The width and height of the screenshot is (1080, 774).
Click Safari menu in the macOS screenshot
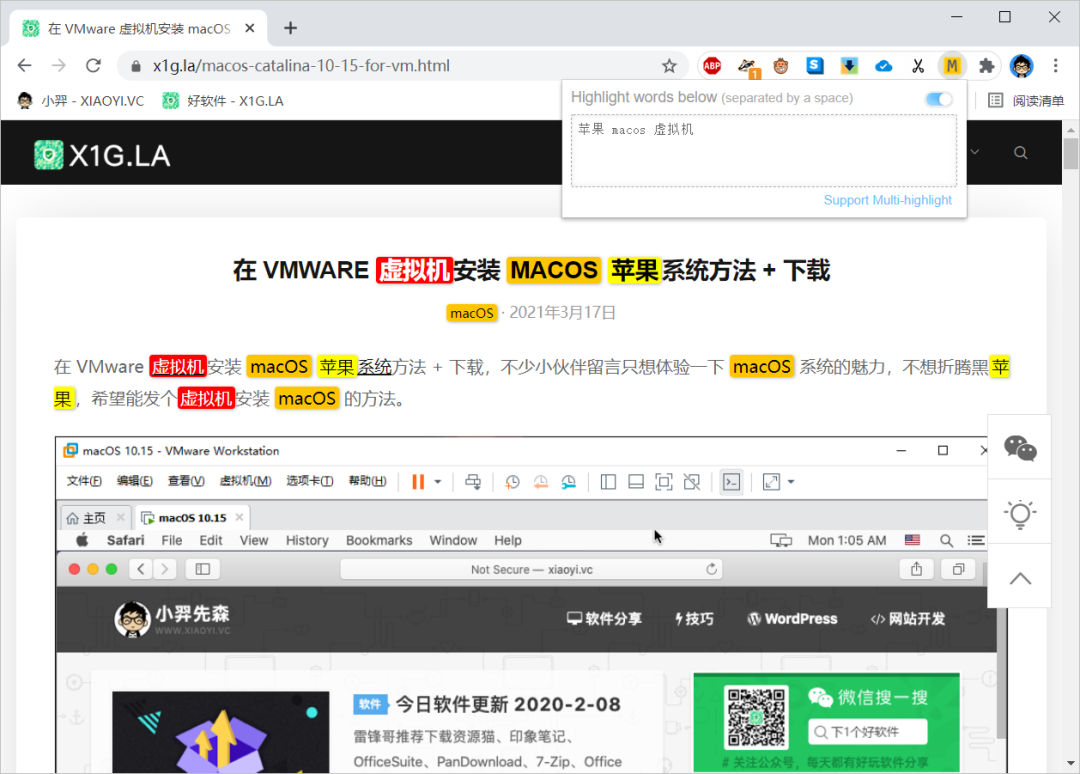[x=125, y=541]
